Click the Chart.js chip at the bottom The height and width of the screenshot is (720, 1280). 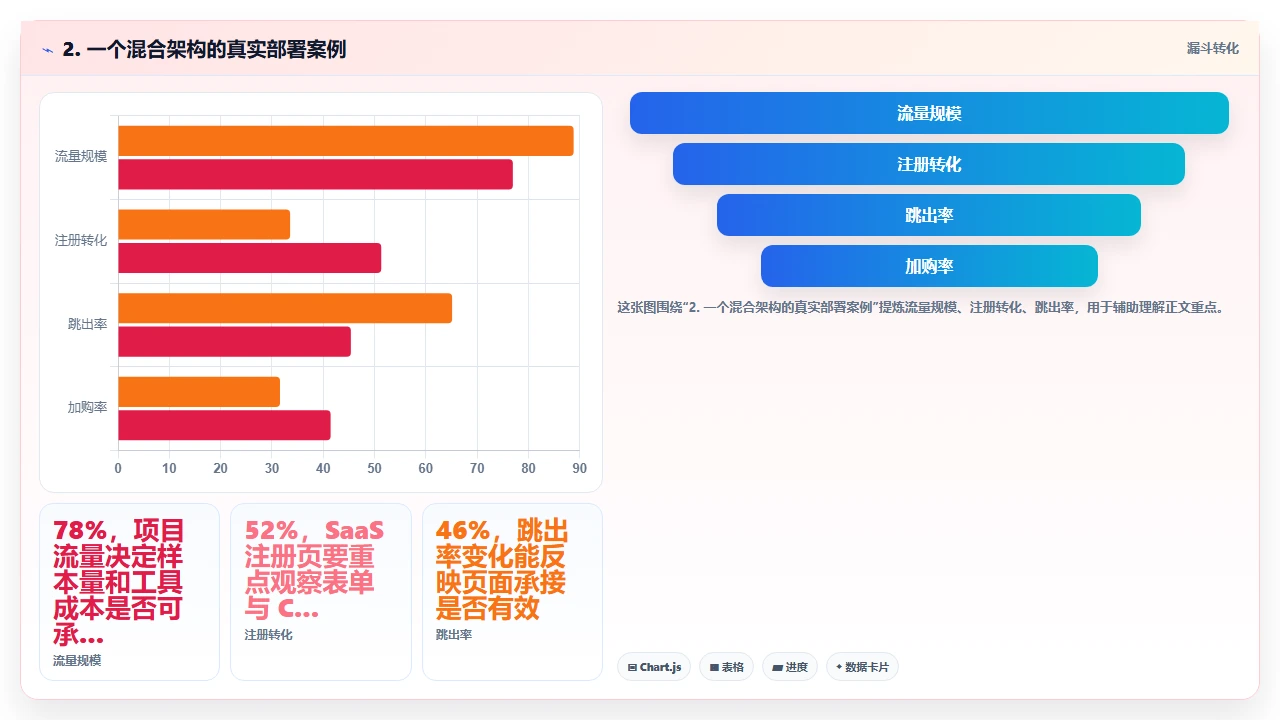pyautogui.click(x=655, y=667)
